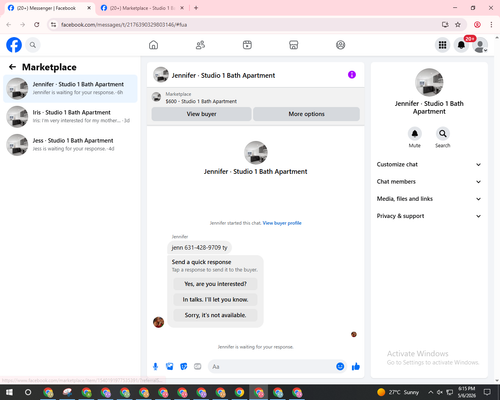Image resolution: width=500 pixels, height=400 pixels.
Task: Go back in browser history
Action: point(9,25)
